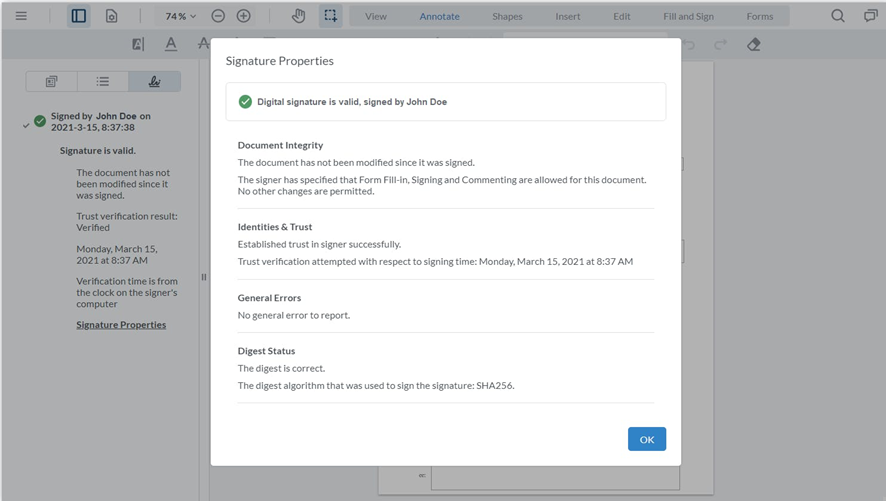The width and height of the screenshot is (886, 501).
Task: Toggle the comments panel icon
Action: tap(870, 16)
